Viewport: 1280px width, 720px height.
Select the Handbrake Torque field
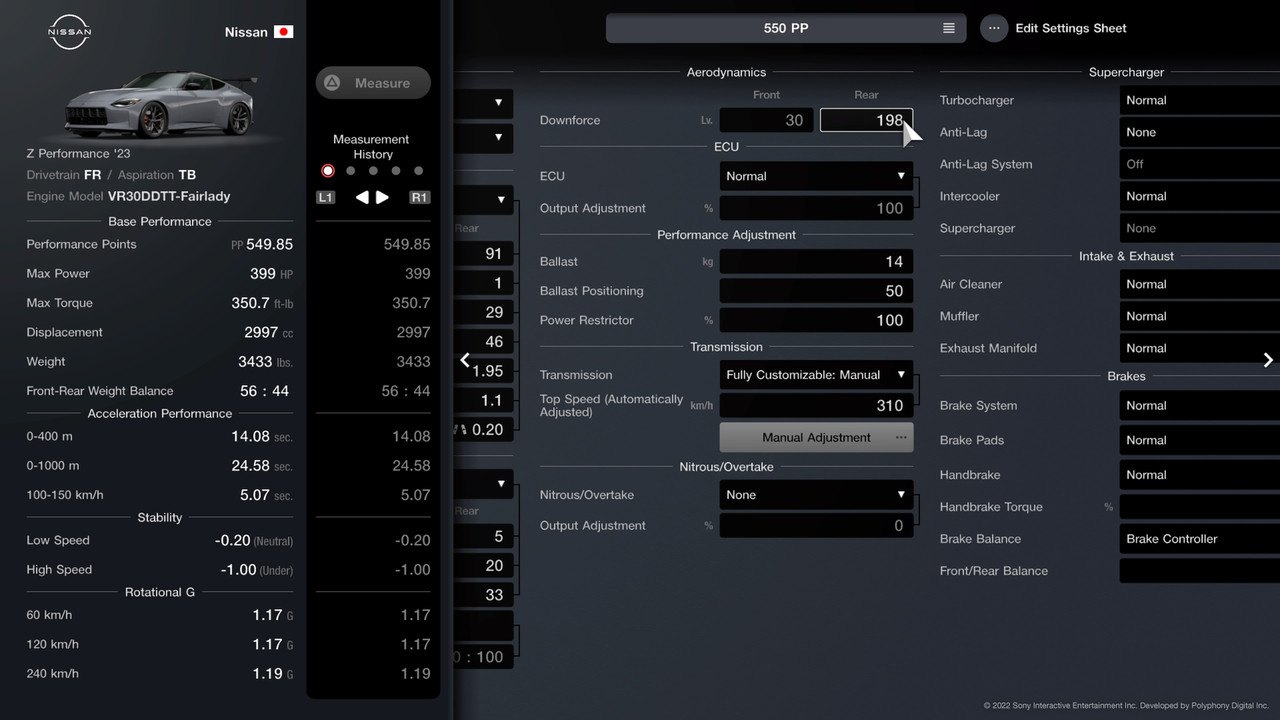[1199, 507]
